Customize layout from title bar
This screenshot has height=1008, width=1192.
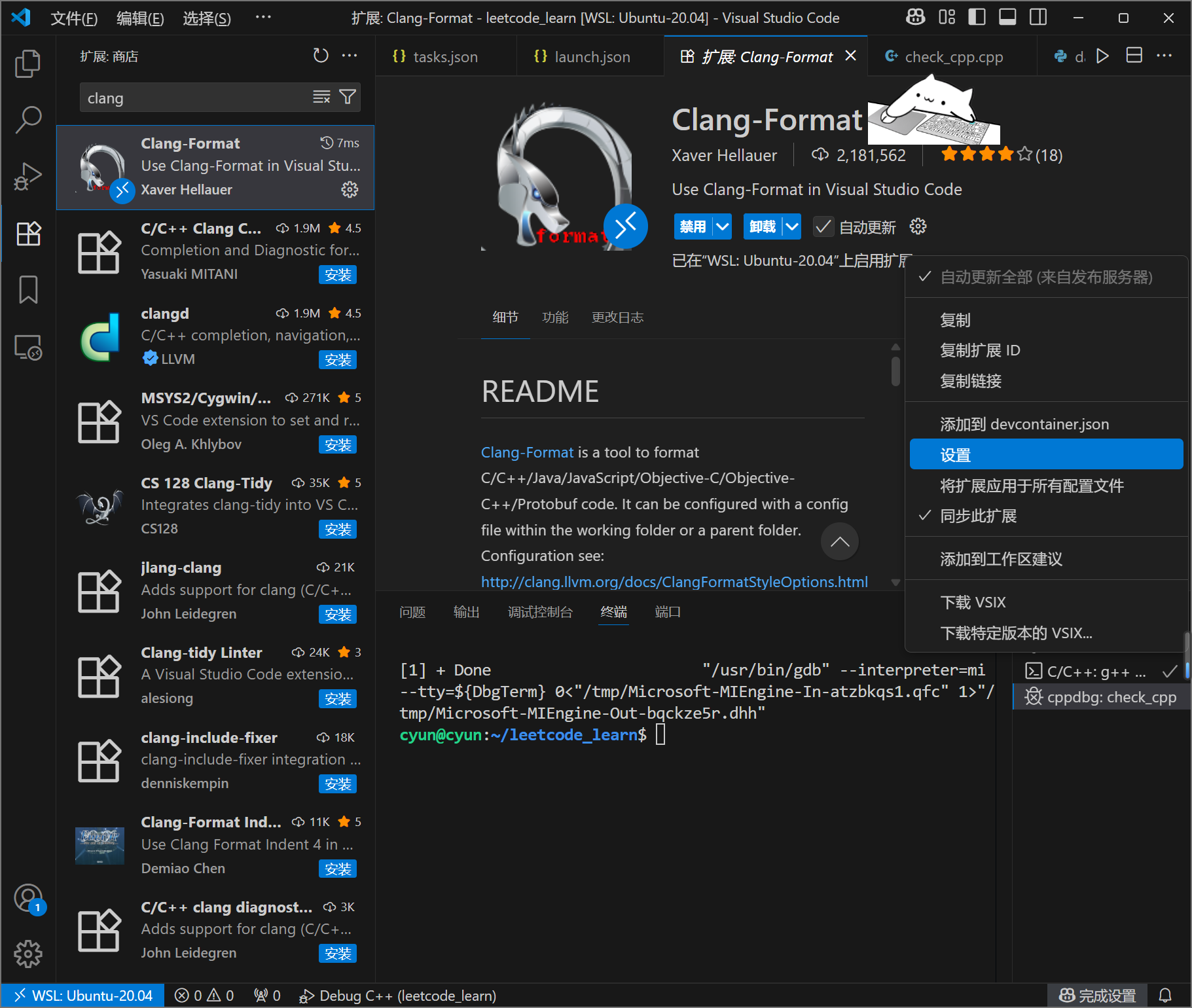(947, 18)
